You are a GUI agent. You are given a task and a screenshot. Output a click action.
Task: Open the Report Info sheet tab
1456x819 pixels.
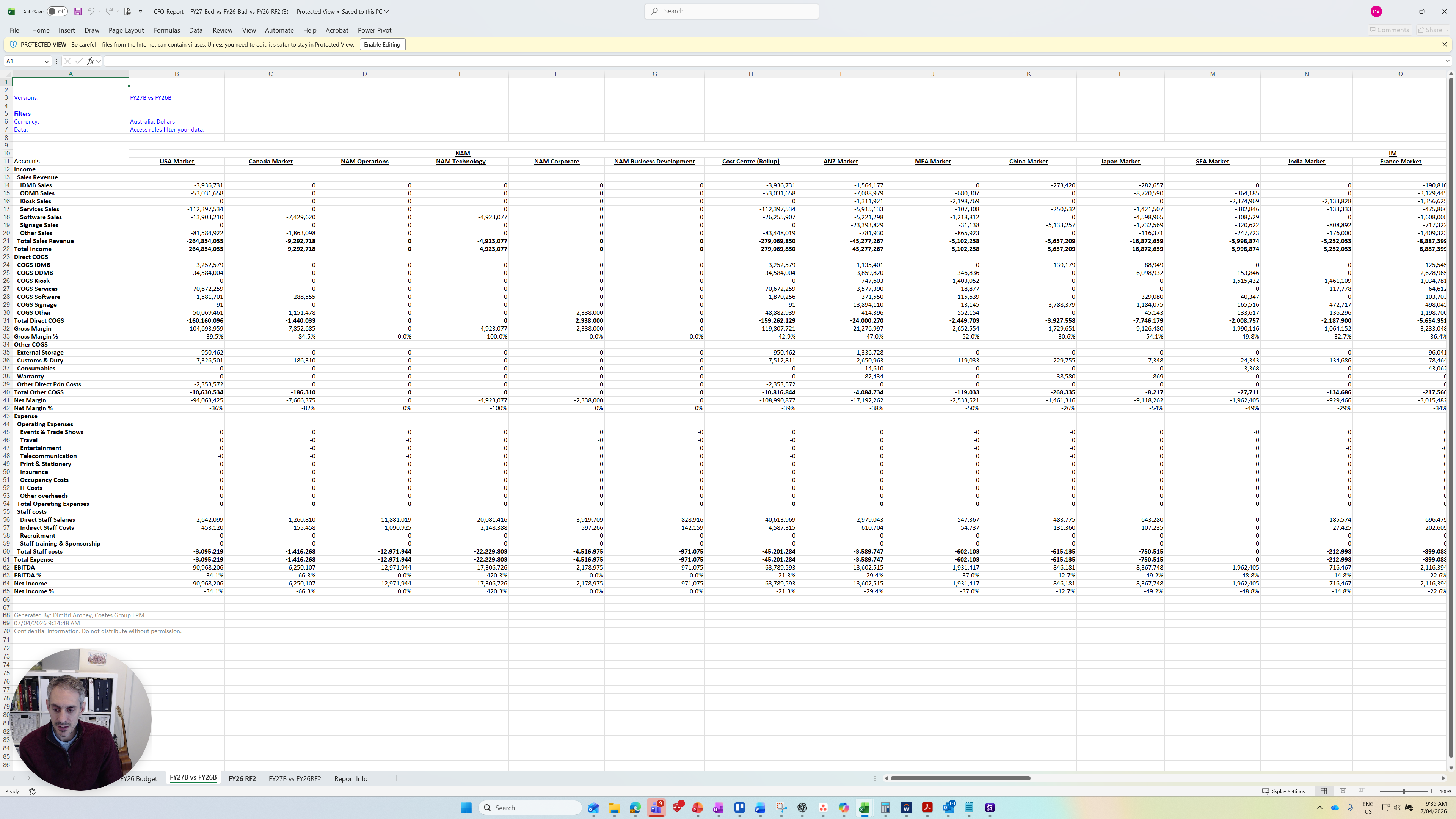point(350,778)
